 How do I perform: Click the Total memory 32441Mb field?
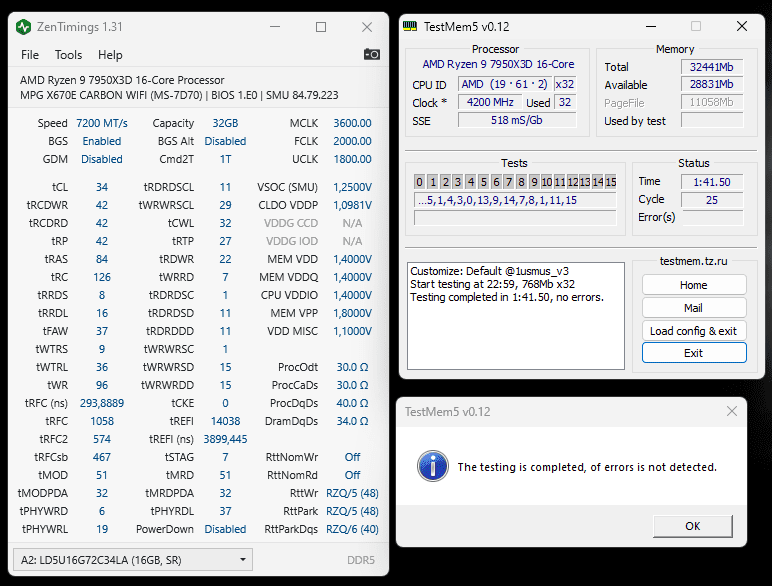712,67
